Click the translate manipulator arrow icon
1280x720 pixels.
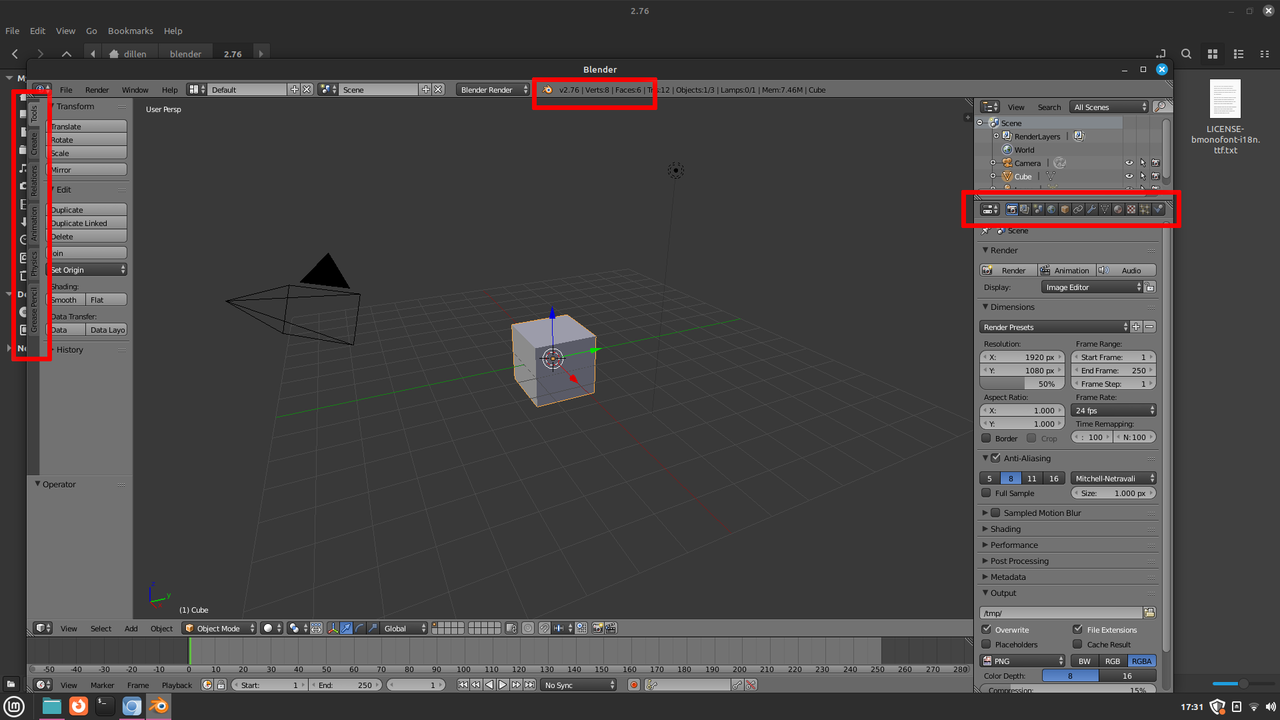point(346,628)
